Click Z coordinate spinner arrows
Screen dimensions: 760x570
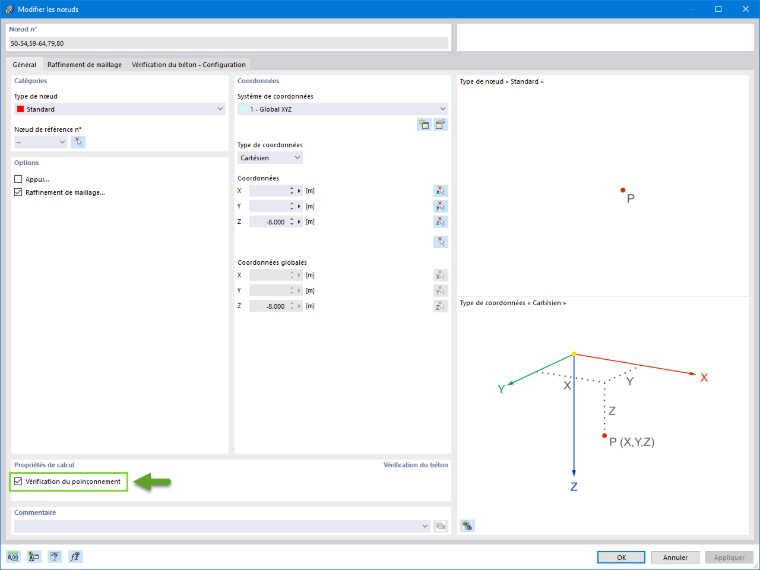(292, 222)
